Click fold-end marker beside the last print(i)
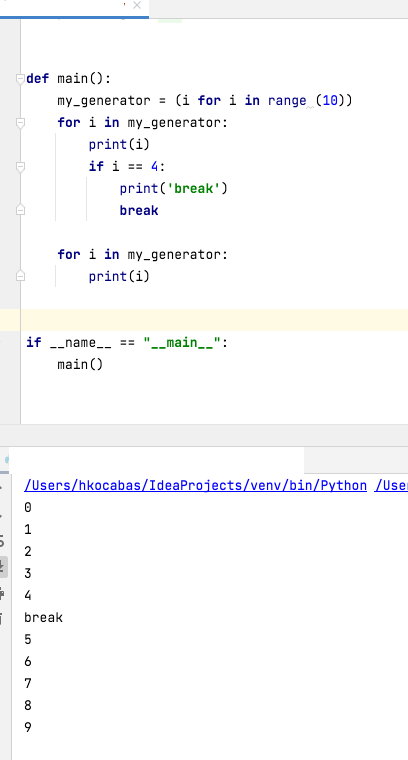The image size is (408, 760). (x=20, y=276)
